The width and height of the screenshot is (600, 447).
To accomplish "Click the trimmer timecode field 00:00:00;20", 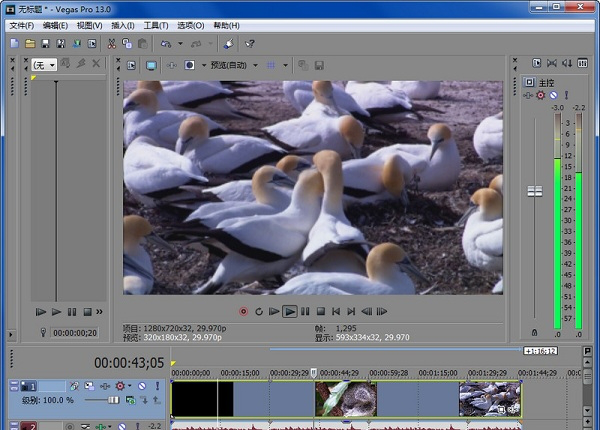I will [75, 333].
